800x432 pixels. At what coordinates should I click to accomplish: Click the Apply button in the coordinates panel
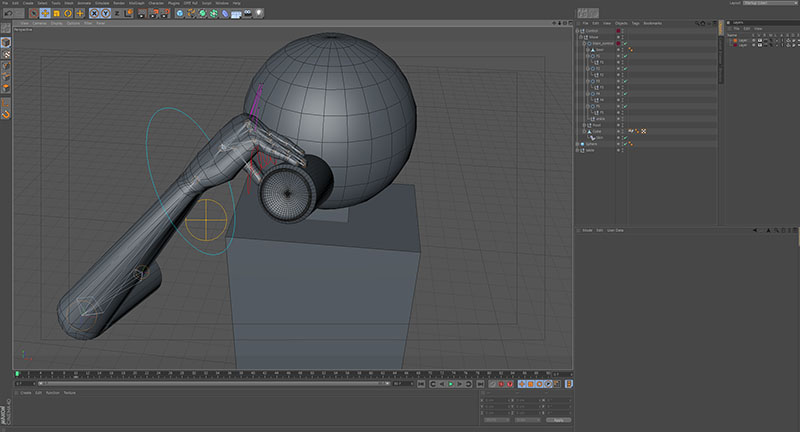click(x=559, y=420)
